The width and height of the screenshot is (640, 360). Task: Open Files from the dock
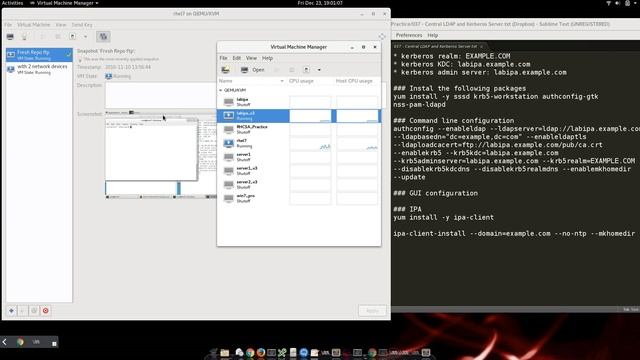click(224, 353)
